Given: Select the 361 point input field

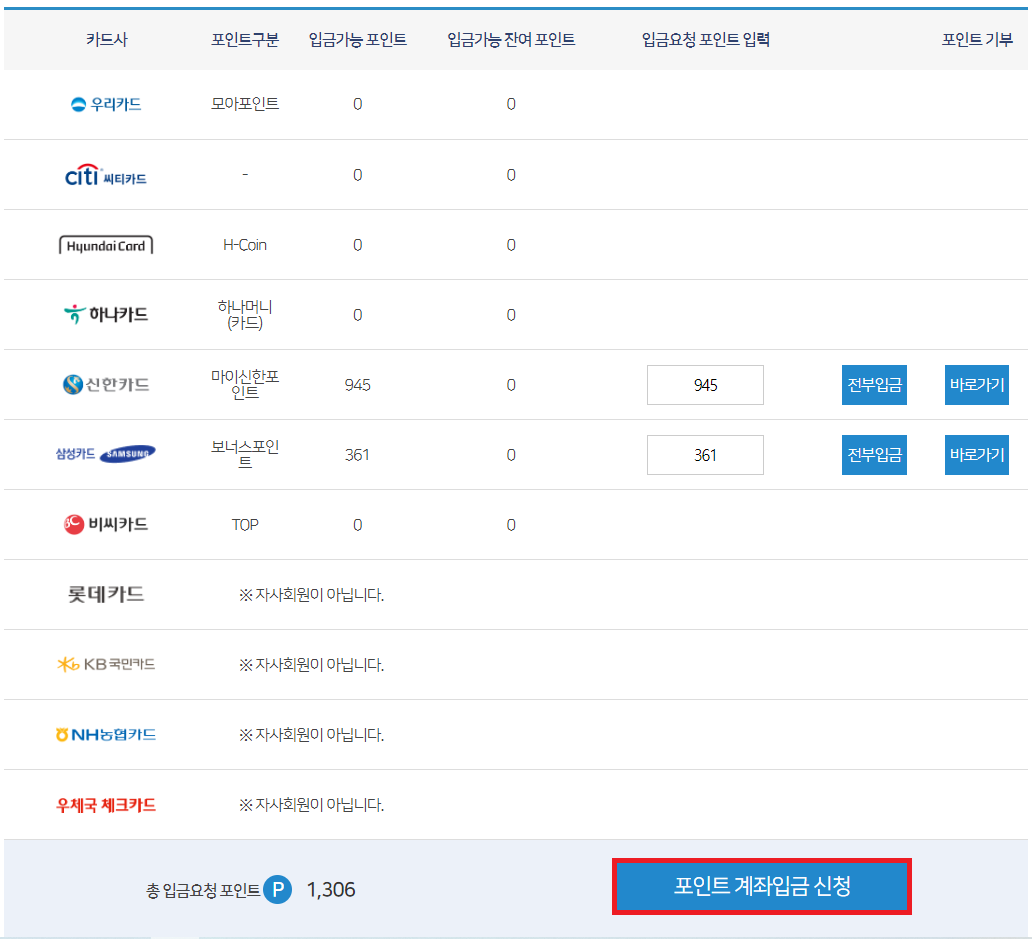Looking at the screenshot, I should point(705,454).
